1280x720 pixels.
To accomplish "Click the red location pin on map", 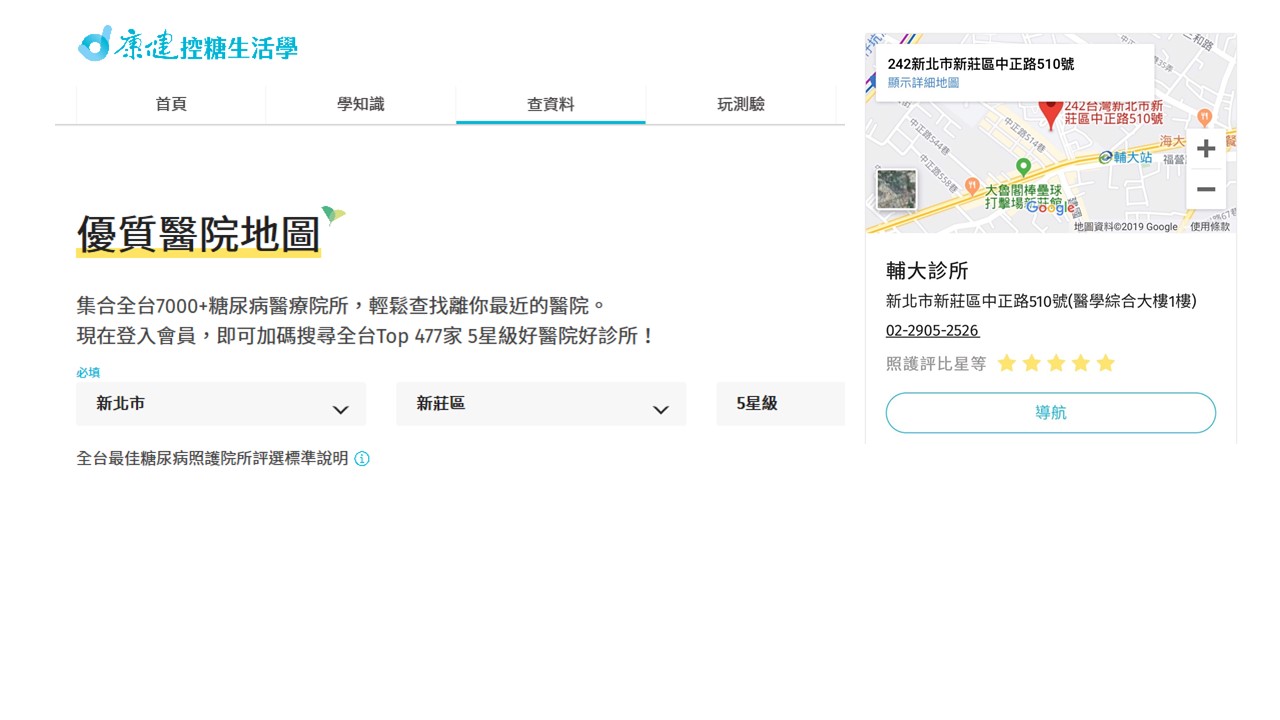I will click(x=1050, y=113).
